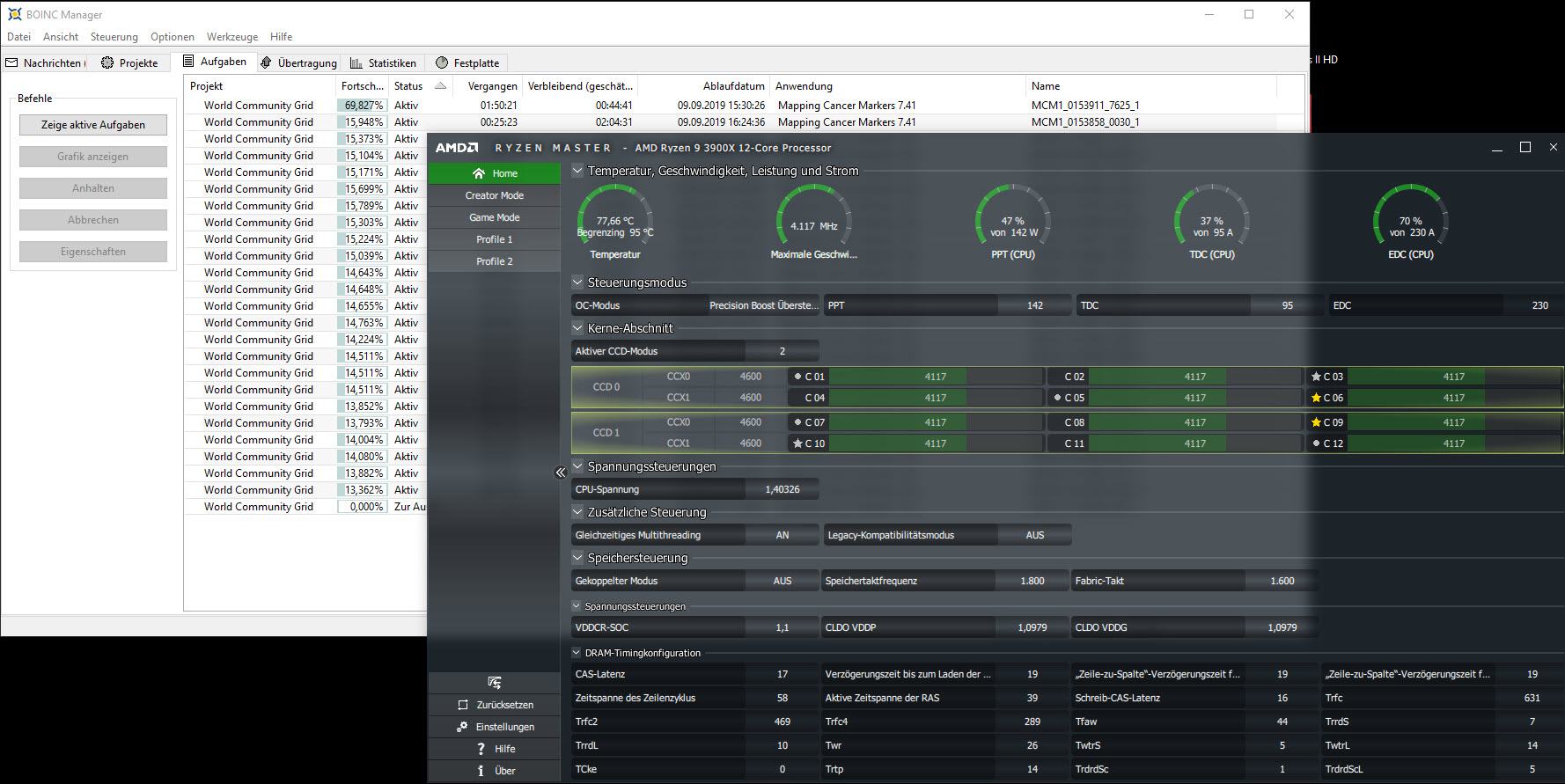
Task: Open the Werkzeuge menu in BOINC
Action: (232, 37)
